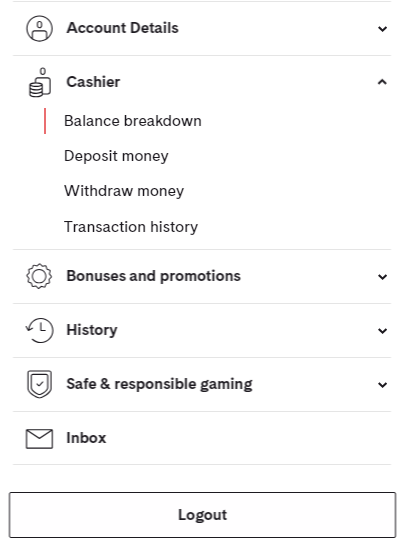Viewport: 404px width, 545px height.
Task: Open the Inbox label
Action: (86, 438)
